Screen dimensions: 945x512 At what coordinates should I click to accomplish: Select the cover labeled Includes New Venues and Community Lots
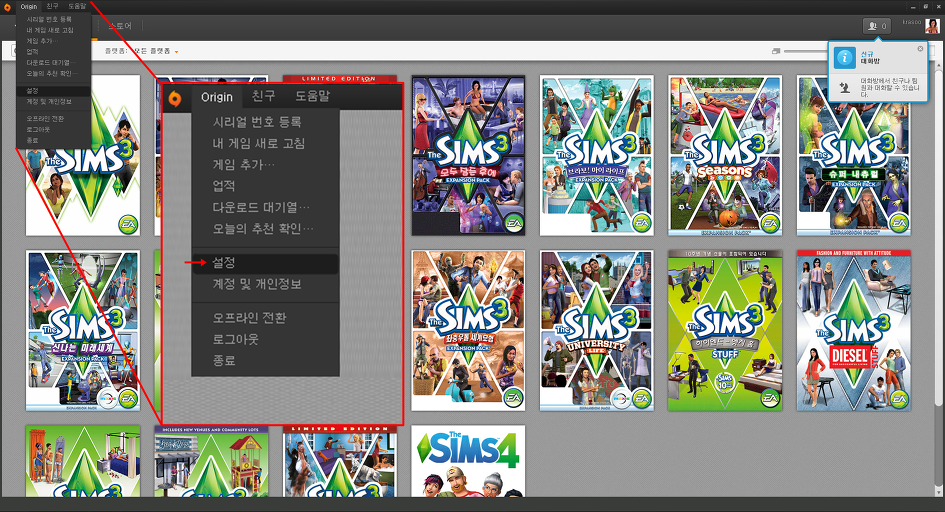click(211, 461)
